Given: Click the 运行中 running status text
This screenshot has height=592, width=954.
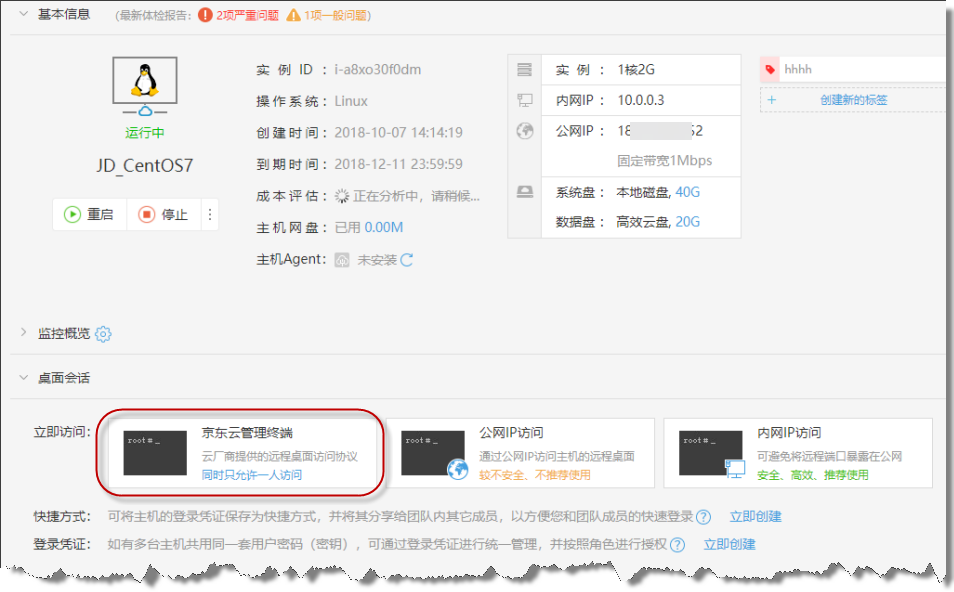Looking at the screenshot, I should click(145, 133).
